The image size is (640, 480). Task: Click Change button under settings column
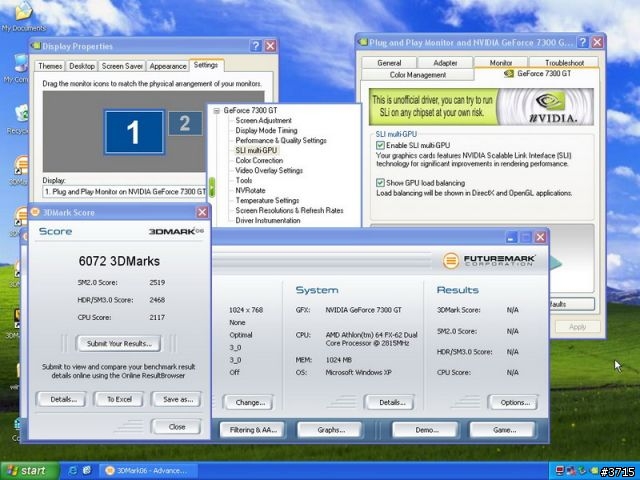249,402
